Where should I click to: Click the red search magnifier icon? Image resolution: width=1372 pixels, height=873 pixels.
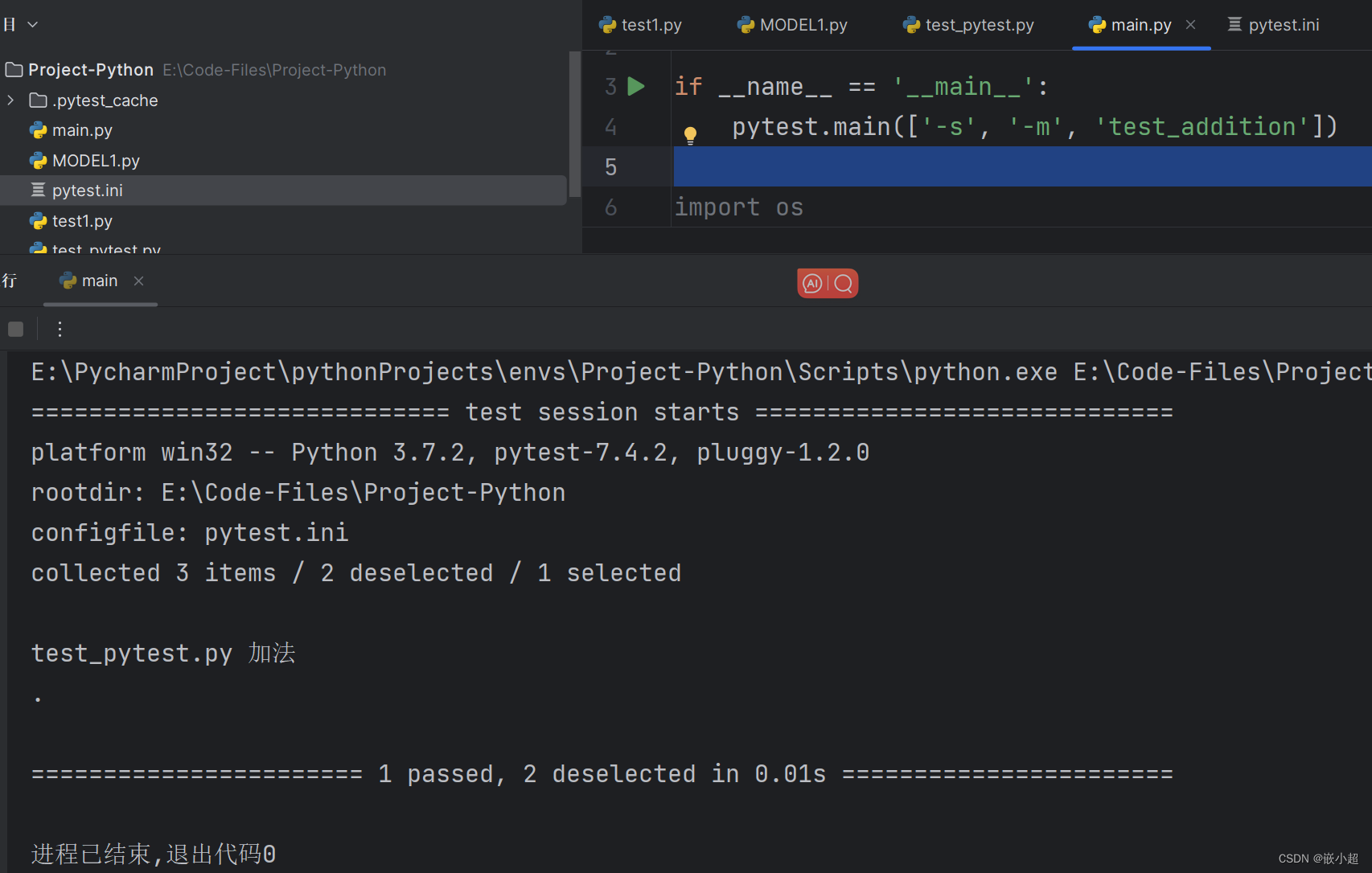844,284
